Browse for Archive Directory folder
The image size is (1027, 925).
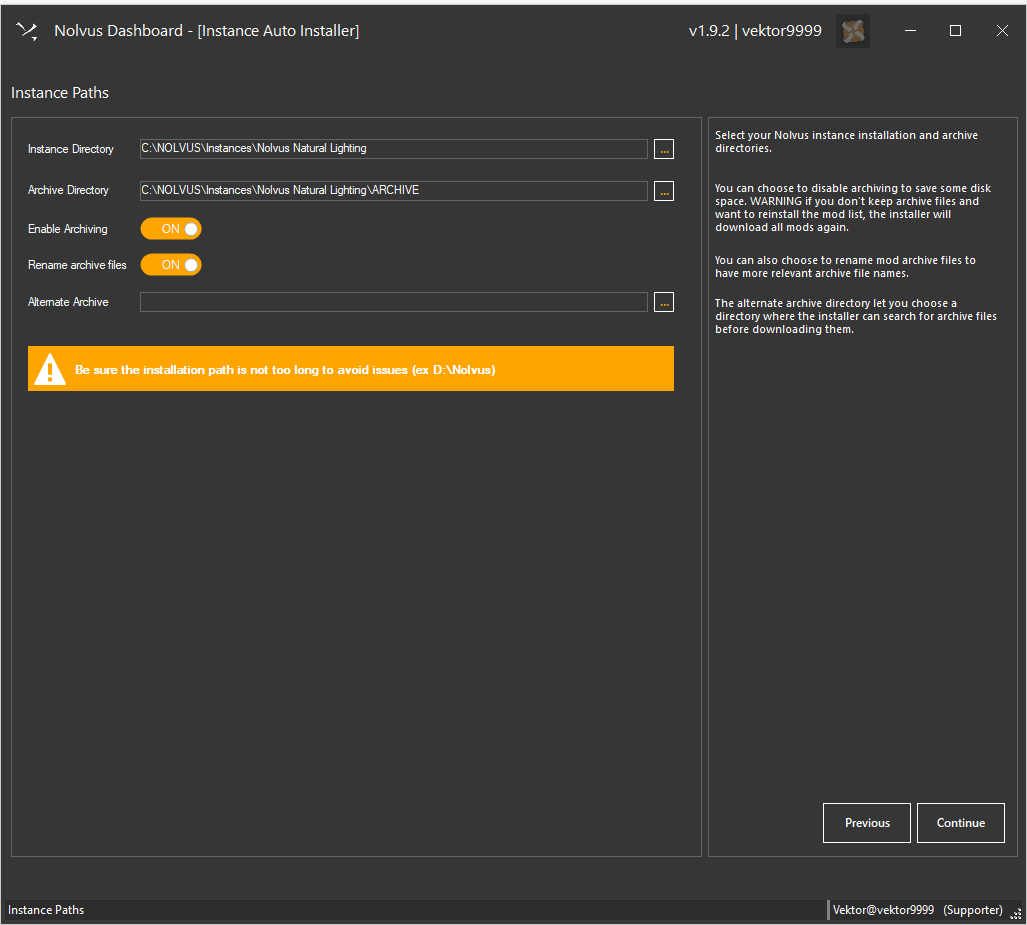[x=663, y=191]
